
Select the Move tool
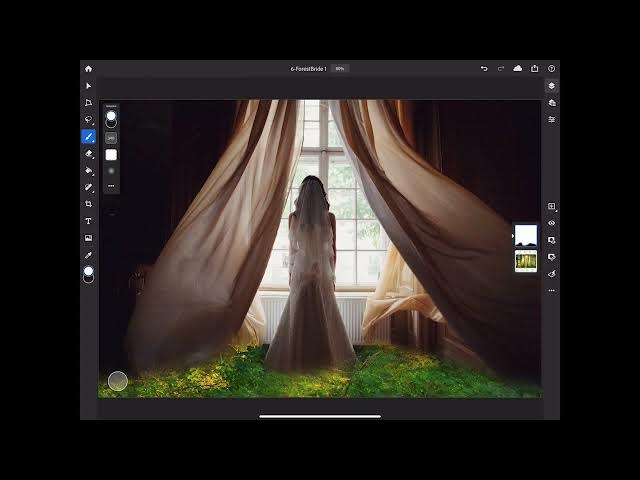[88, 86]
